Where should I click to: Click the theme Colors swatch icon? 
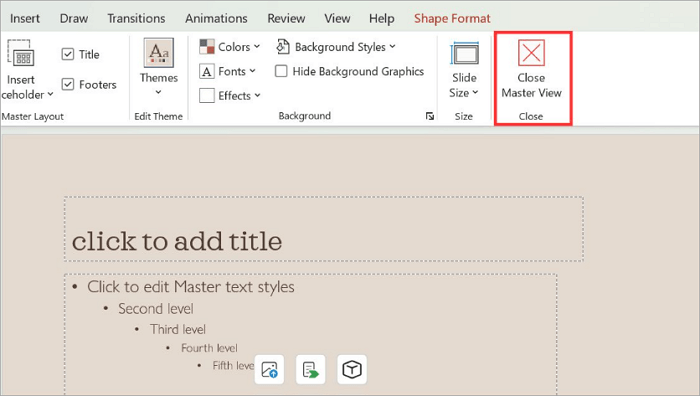(207, 46)
